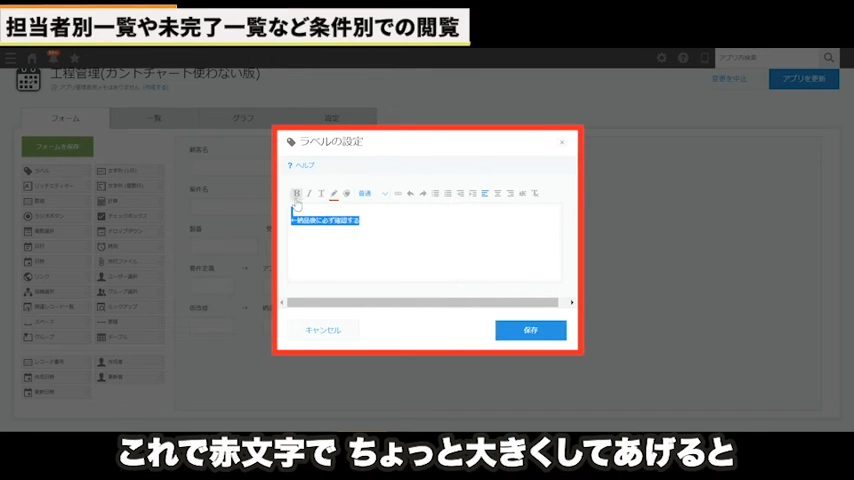Click the アプリ内検索 search field
The width and height of the screenshot is (854, 480).
coord(766,58)
